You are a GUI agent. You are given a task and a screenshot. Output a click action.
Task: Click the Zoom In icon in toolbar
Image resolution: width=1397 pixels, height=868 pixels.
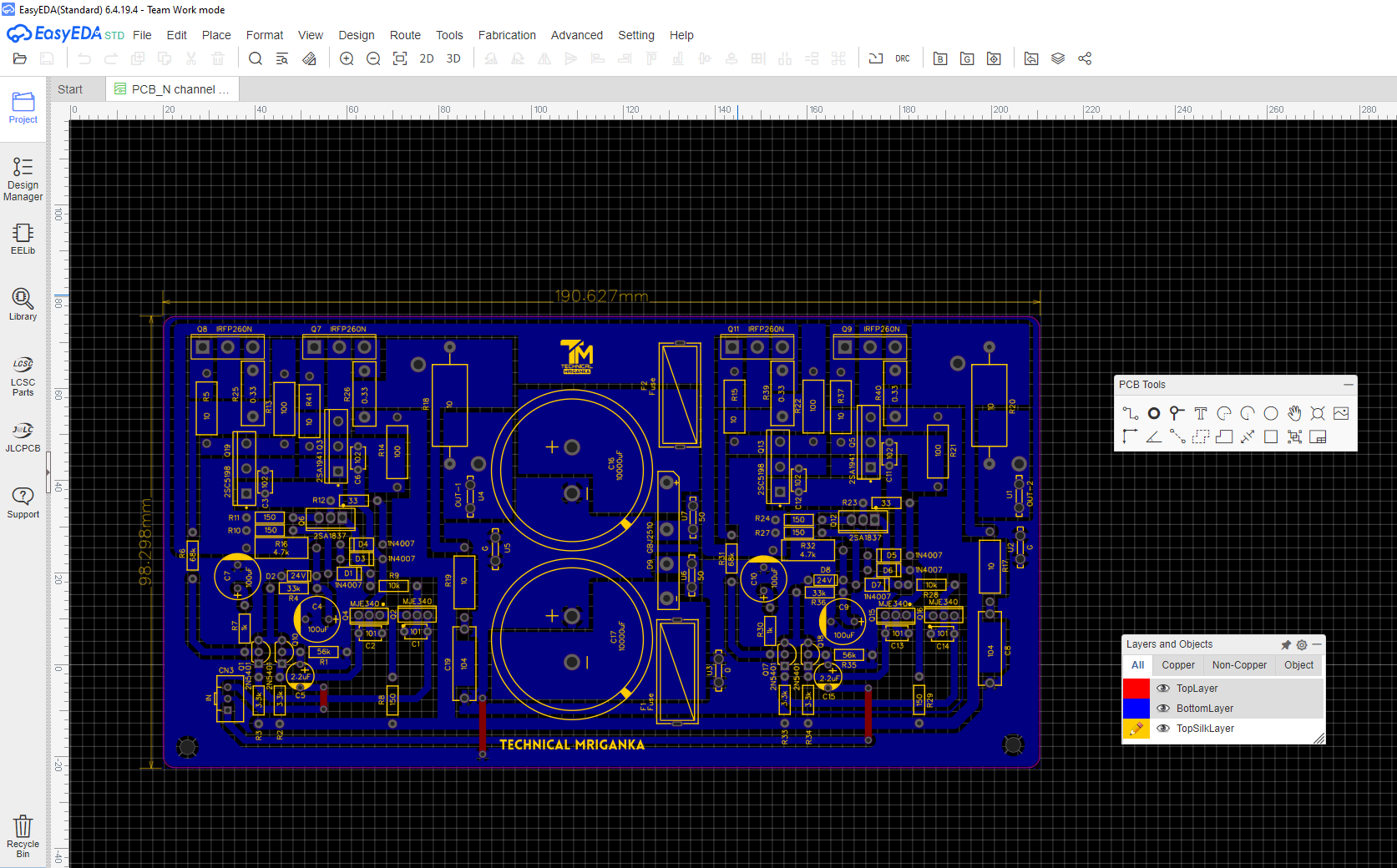347,58
